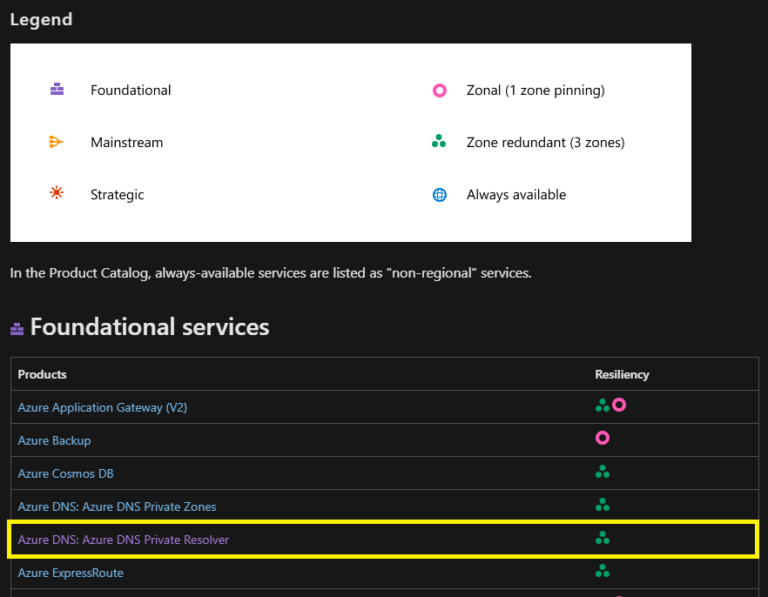Click the 'Always available' legend label
The height and width of the screenshot is (597, 768).
click(x=516, y=195)
